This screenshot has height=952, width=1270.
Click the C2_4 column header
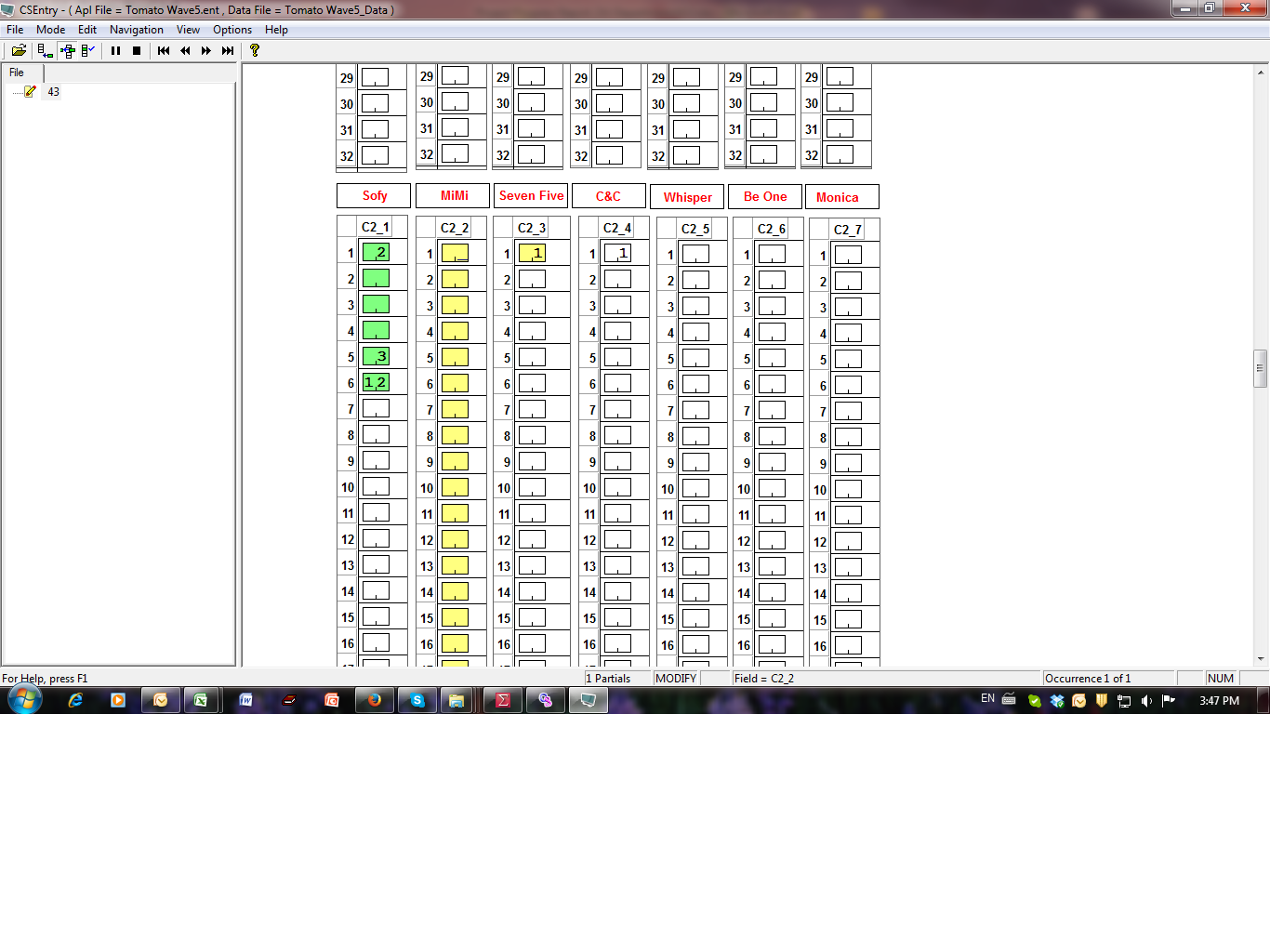[617, 228]
